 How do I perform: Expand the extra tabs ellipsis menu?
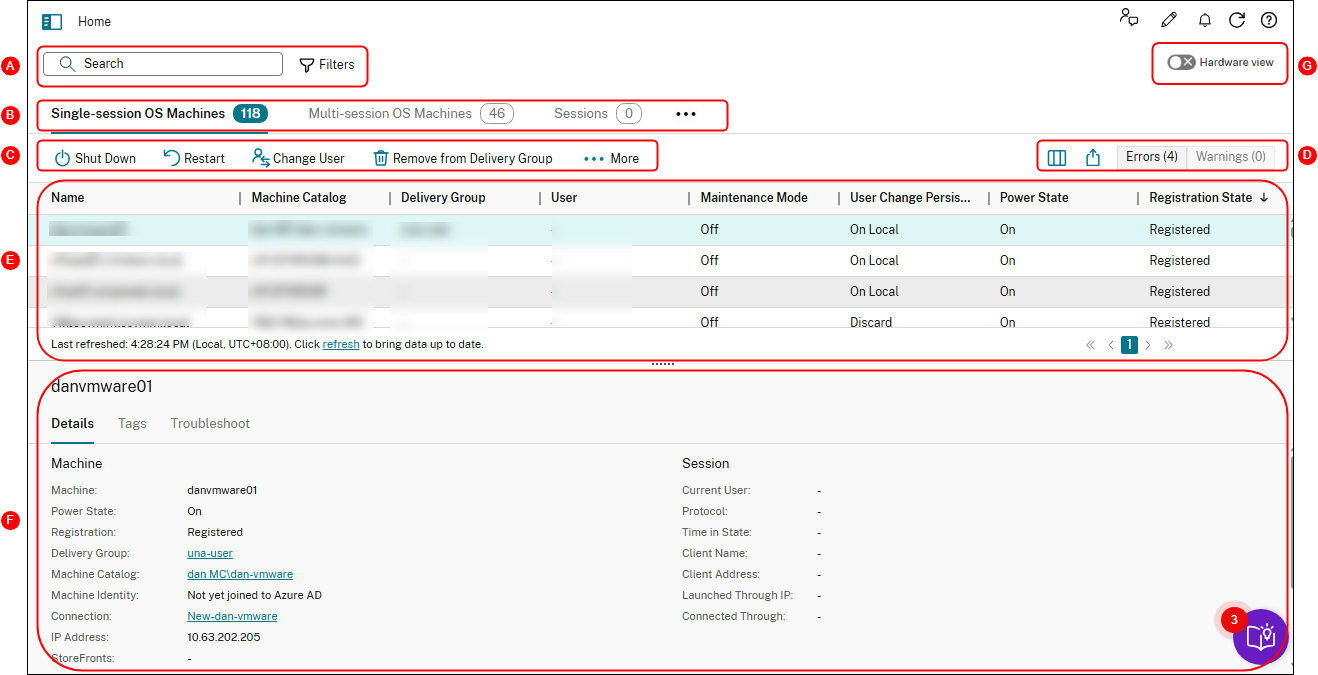point(685,114)
